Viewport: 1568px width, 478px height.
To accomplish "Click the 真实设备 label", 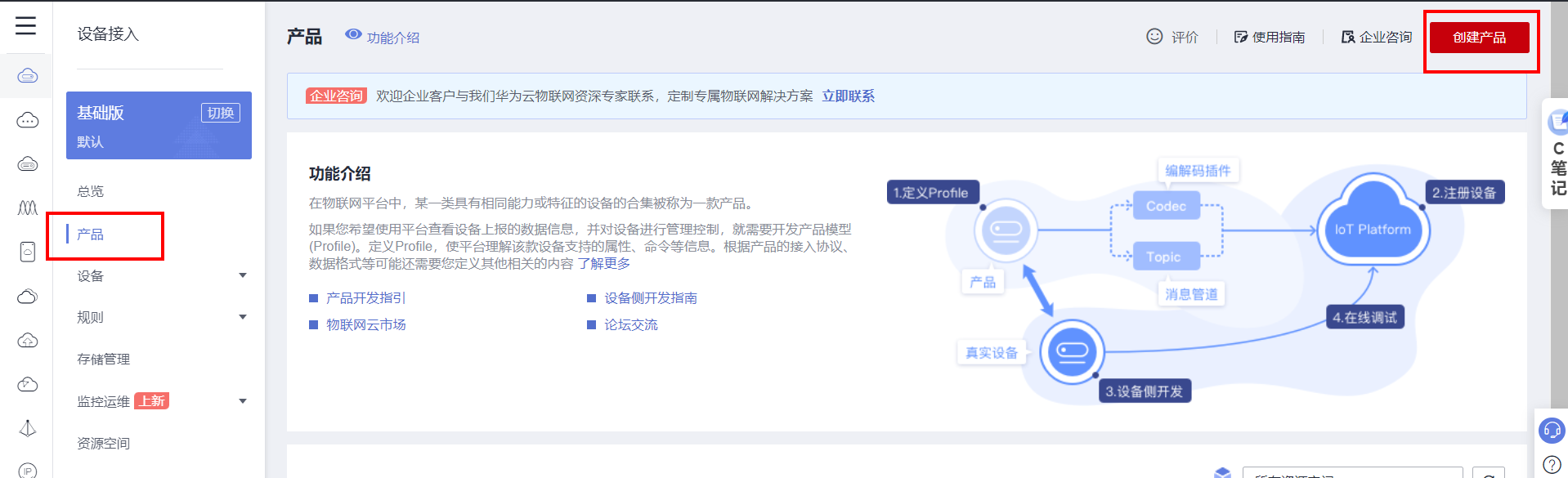I will [x=992, y=353].
